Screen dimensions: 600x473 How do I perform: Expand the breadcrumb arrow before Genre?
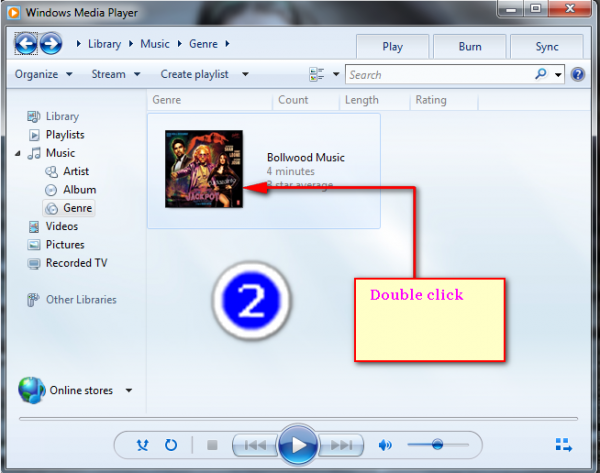click(x=179, y=44)
